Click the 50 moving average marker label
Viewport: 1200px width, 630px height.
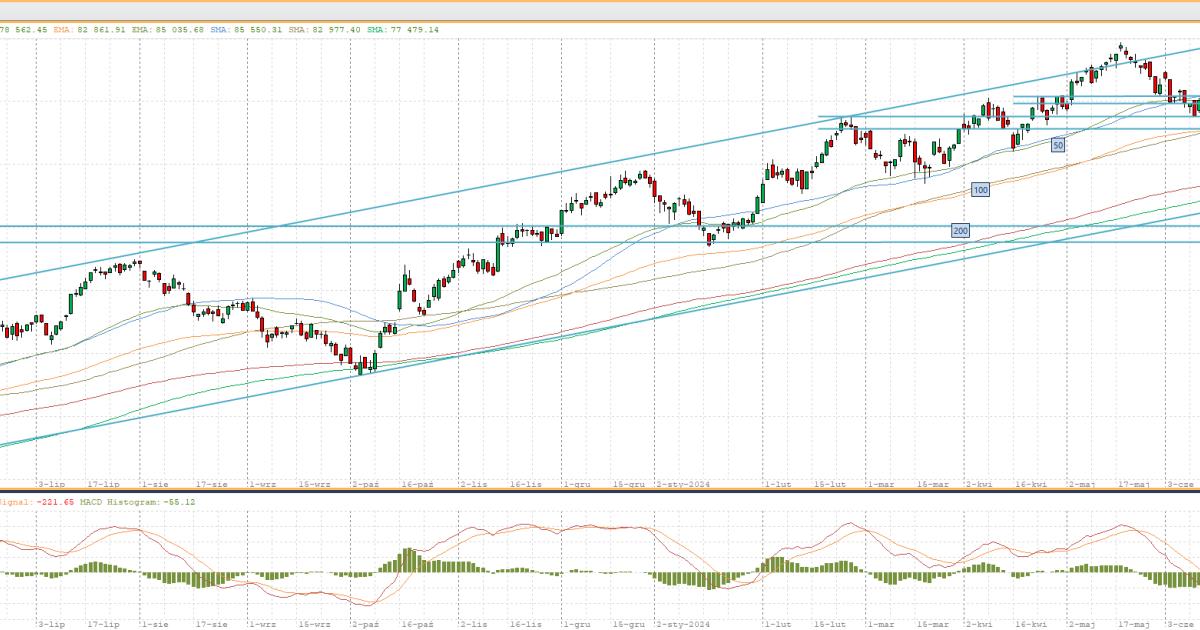(x=1057, y=145)
